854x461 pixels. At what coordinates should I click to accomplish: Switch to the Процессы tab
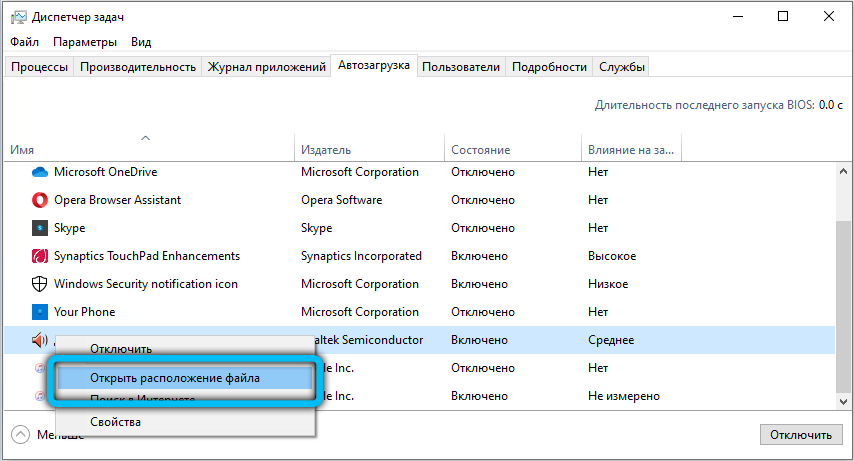point(40,67)
